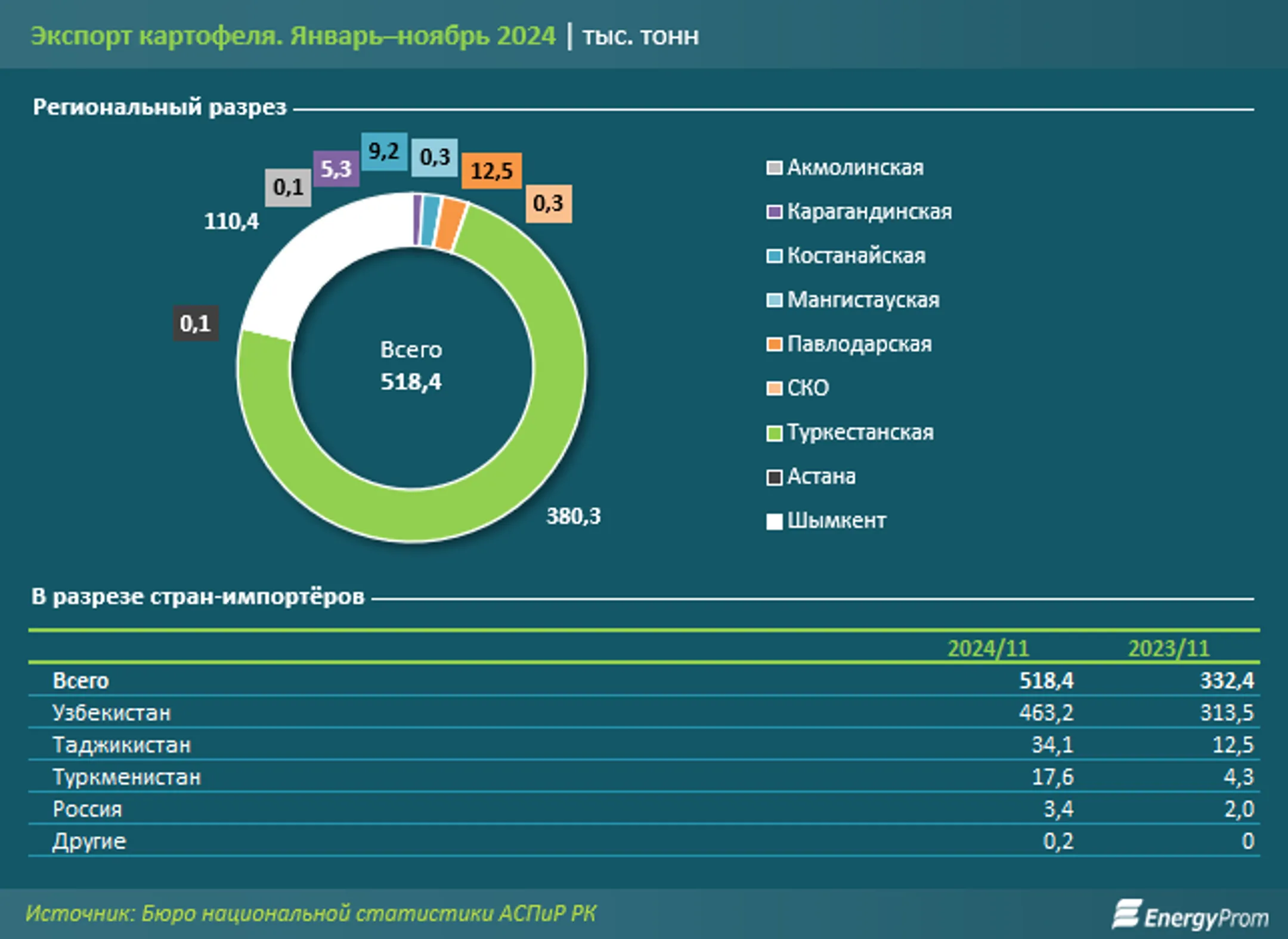Click the 12,5 orange data label
The height and width of the screenshot is (939, 1288).
[492, 171]
